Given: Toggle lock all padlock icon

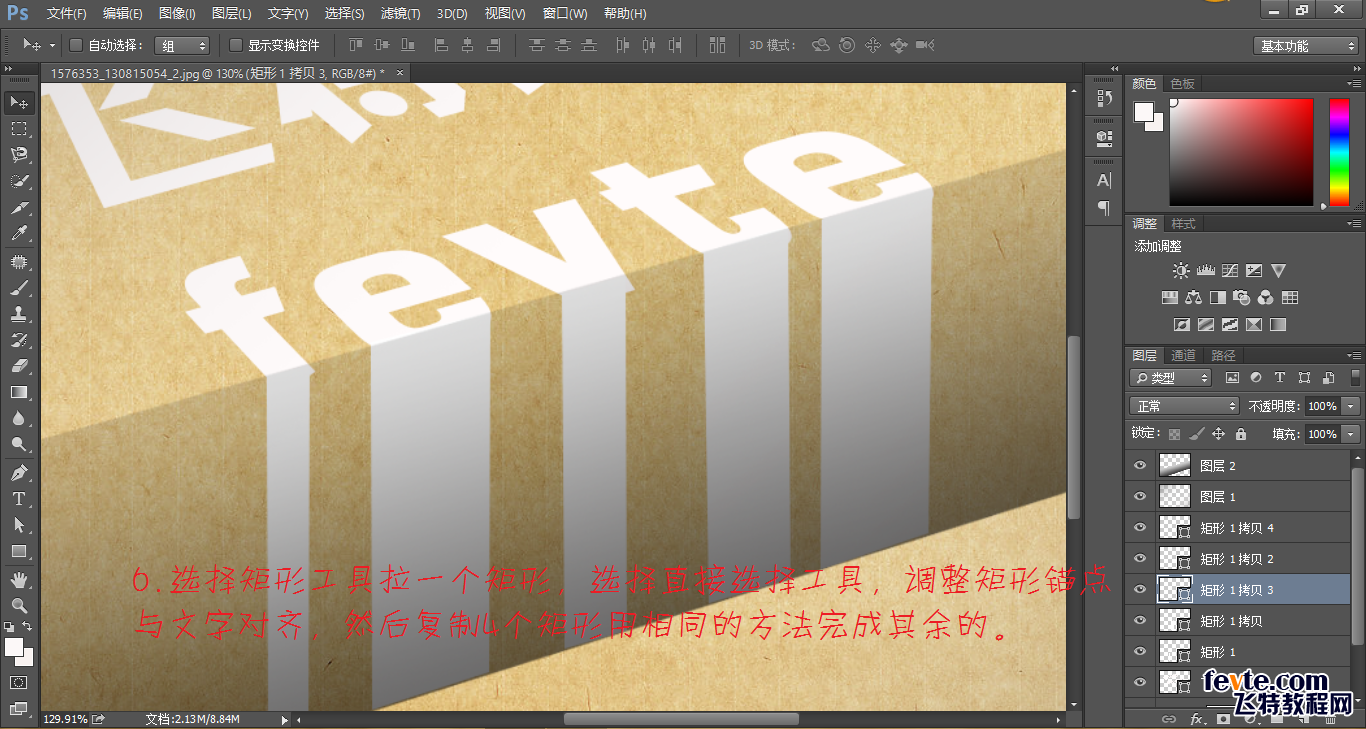Looking at the screenshot, I should 1240,434.
